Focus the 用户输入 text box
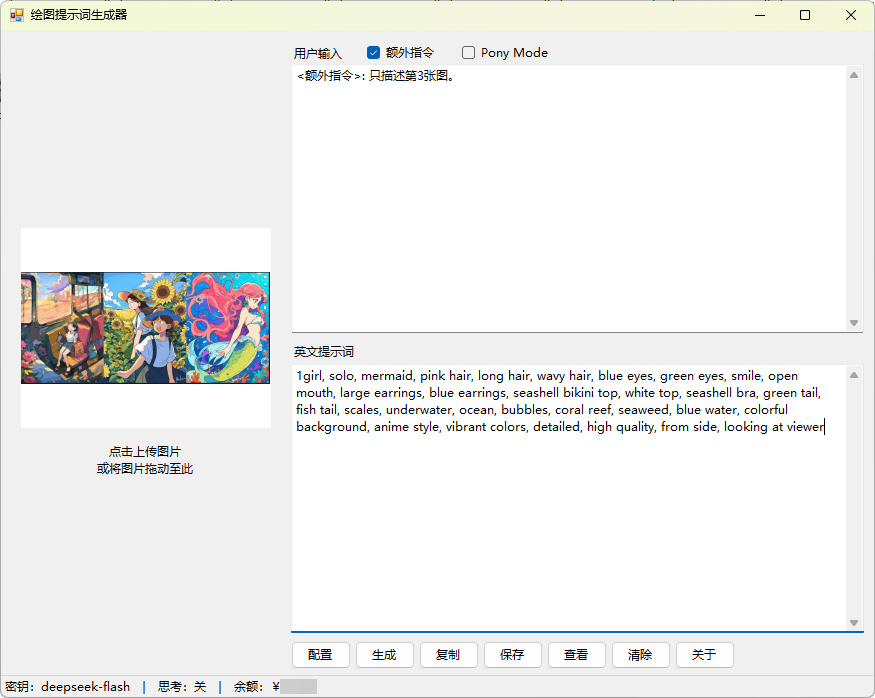 tap(569, 198)
